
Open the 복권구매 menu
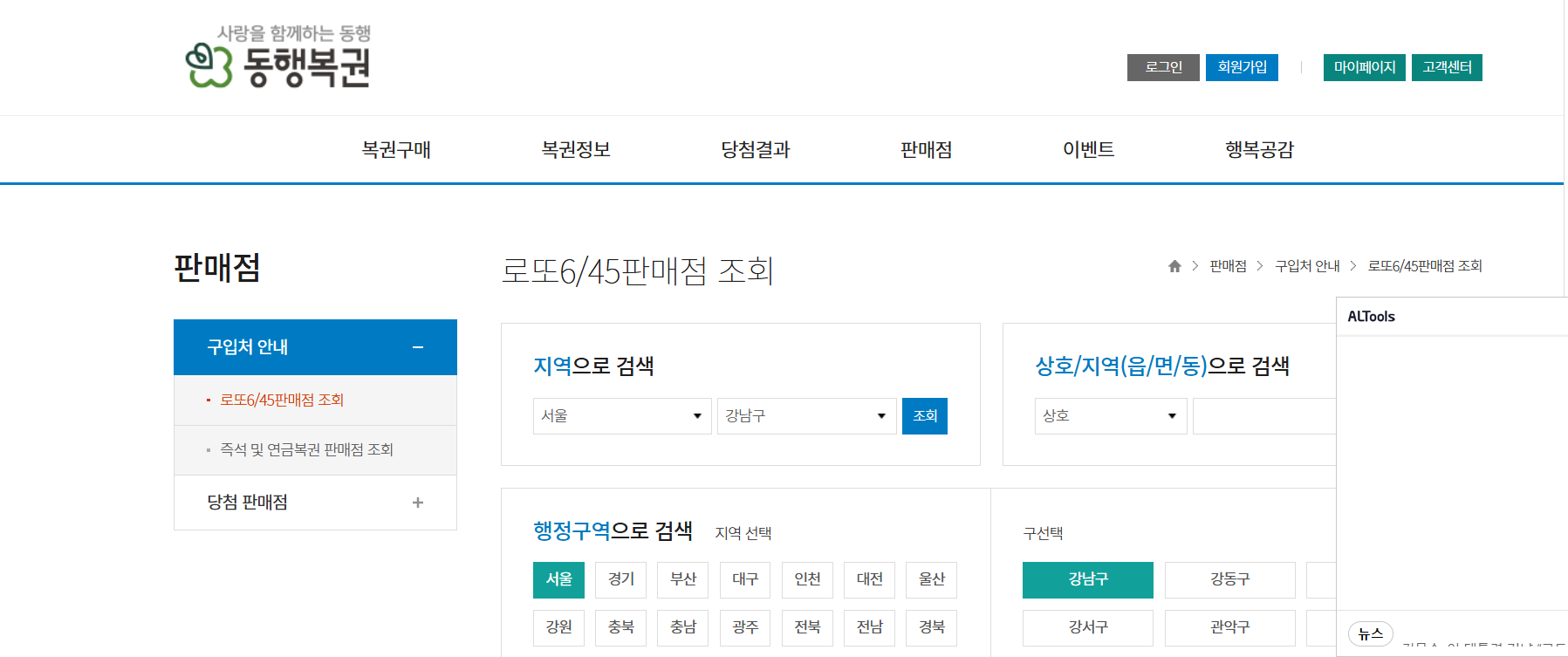click(396, 150)
